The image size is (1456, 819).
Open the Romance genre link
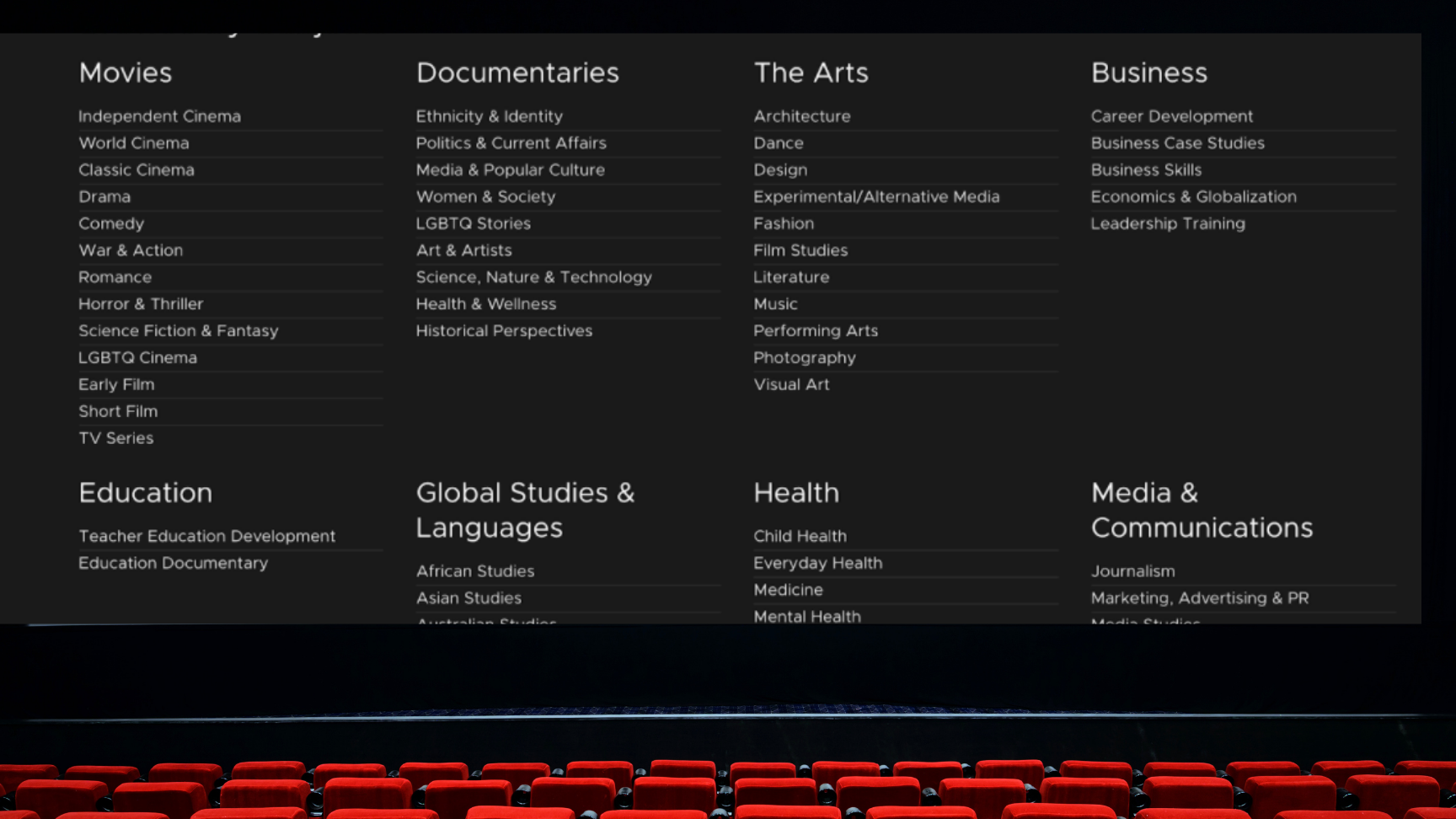tap(115, 277)
